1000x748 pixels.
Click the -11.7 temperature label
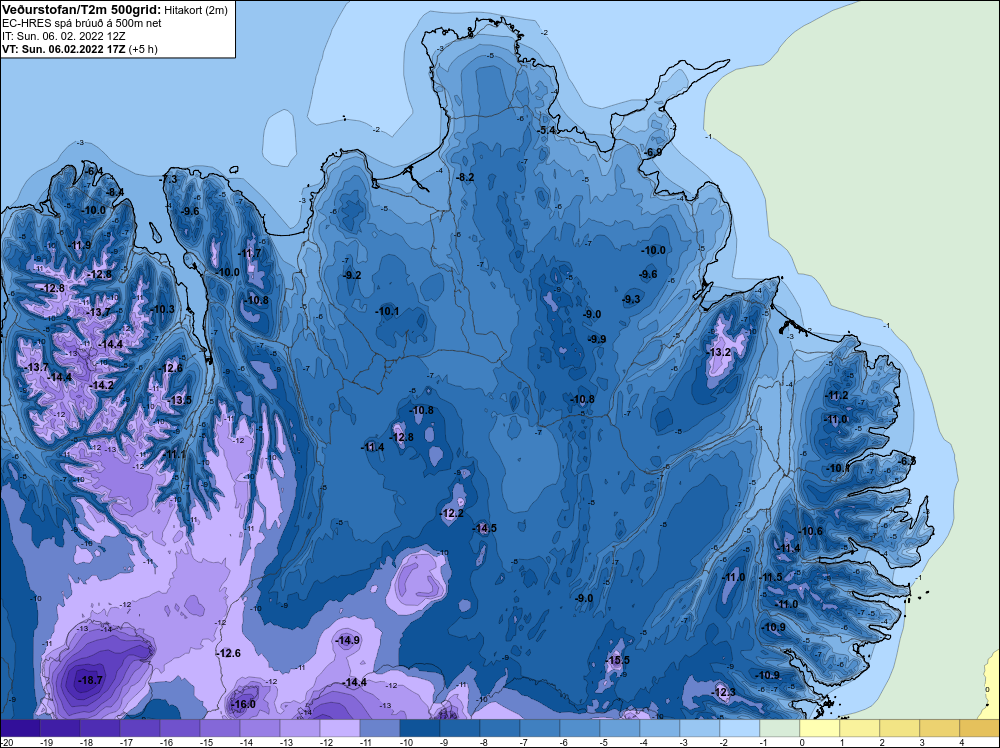click(249, 253)
